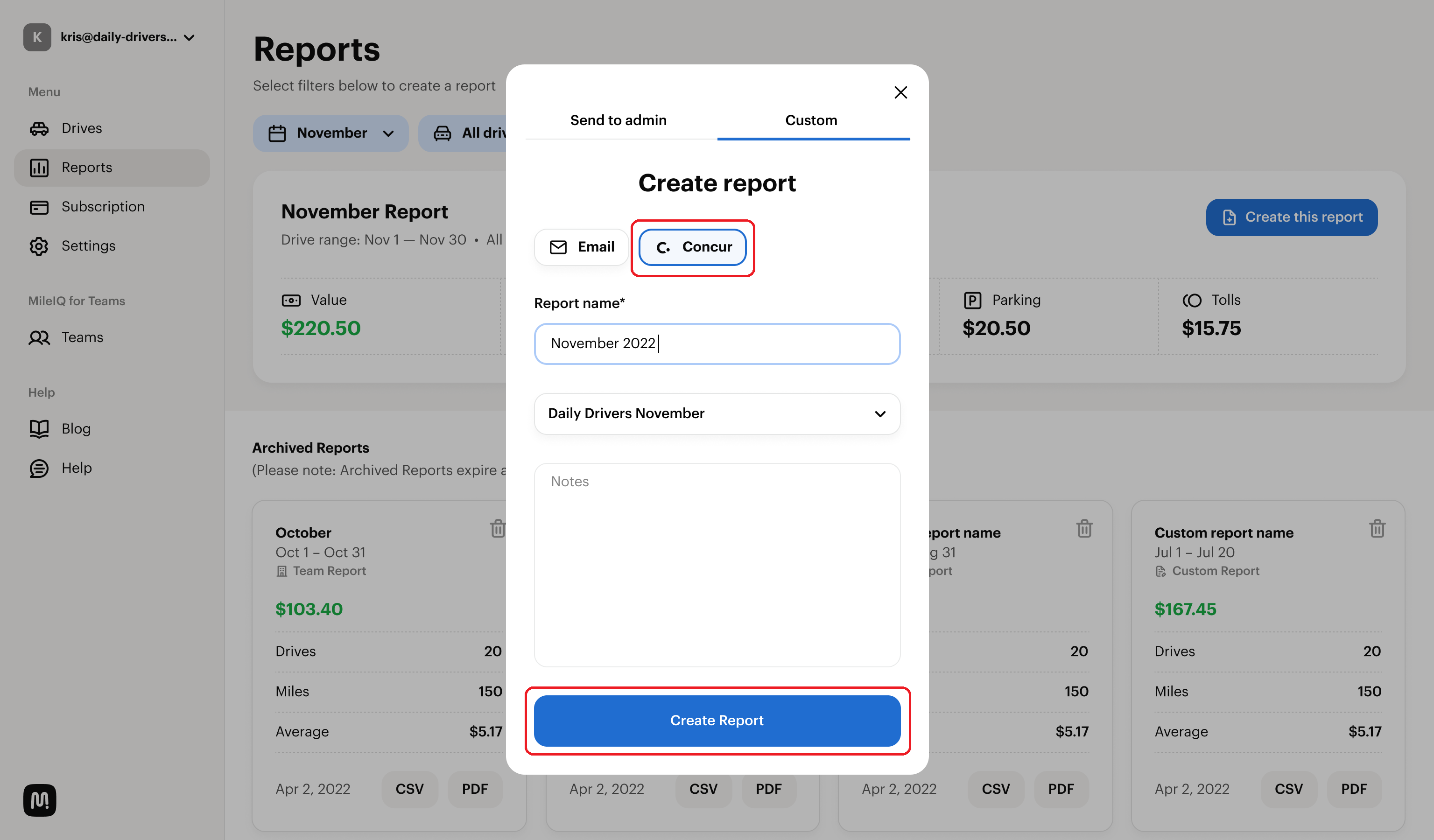
Task: Download PDF for Jul 1 – Jul 20 report
Action: tap(1354, 790)
